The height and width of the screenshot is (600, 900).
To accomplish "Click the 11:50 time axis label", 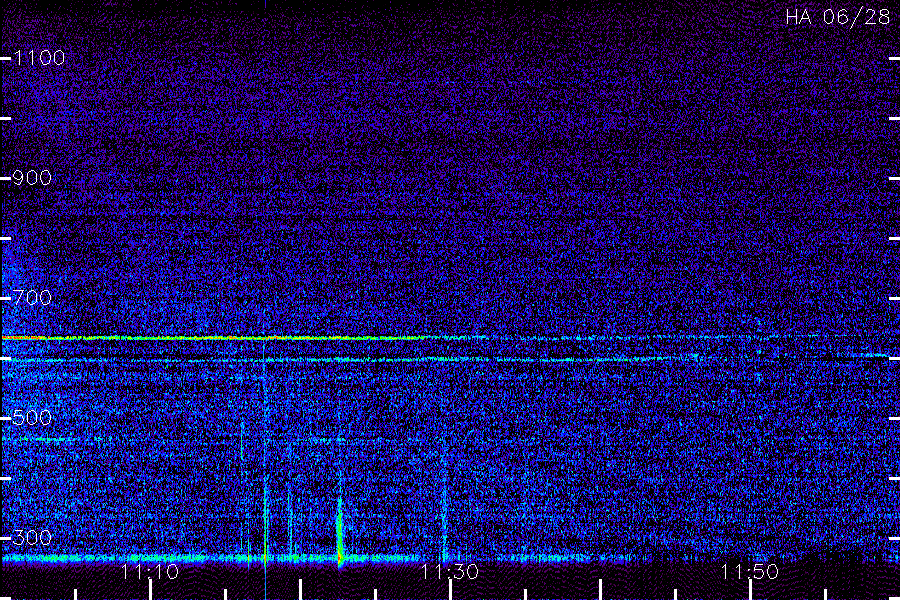I will (750, 572).
